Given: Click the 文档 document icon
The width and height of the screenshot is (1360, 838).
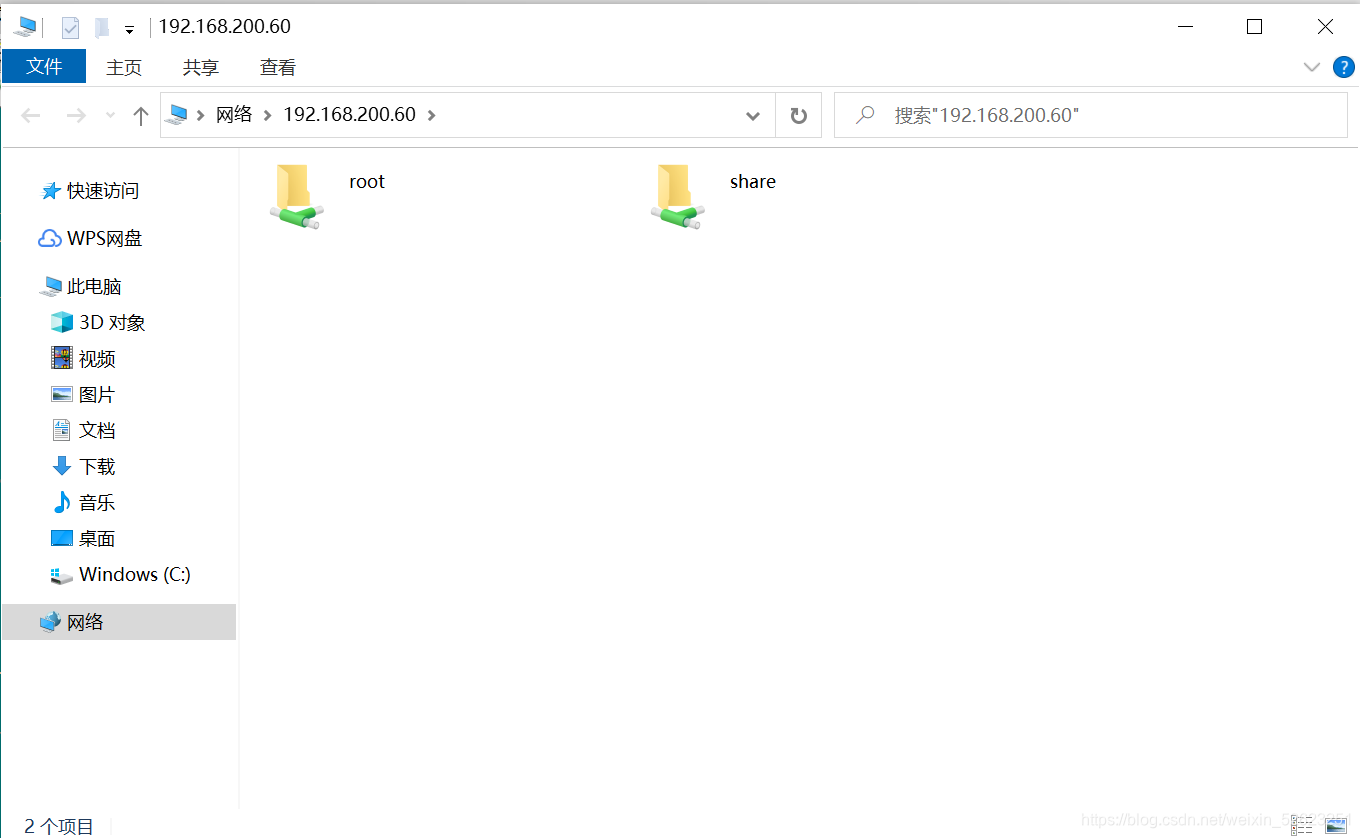Looking at the screenshot, I should (62, 430).
